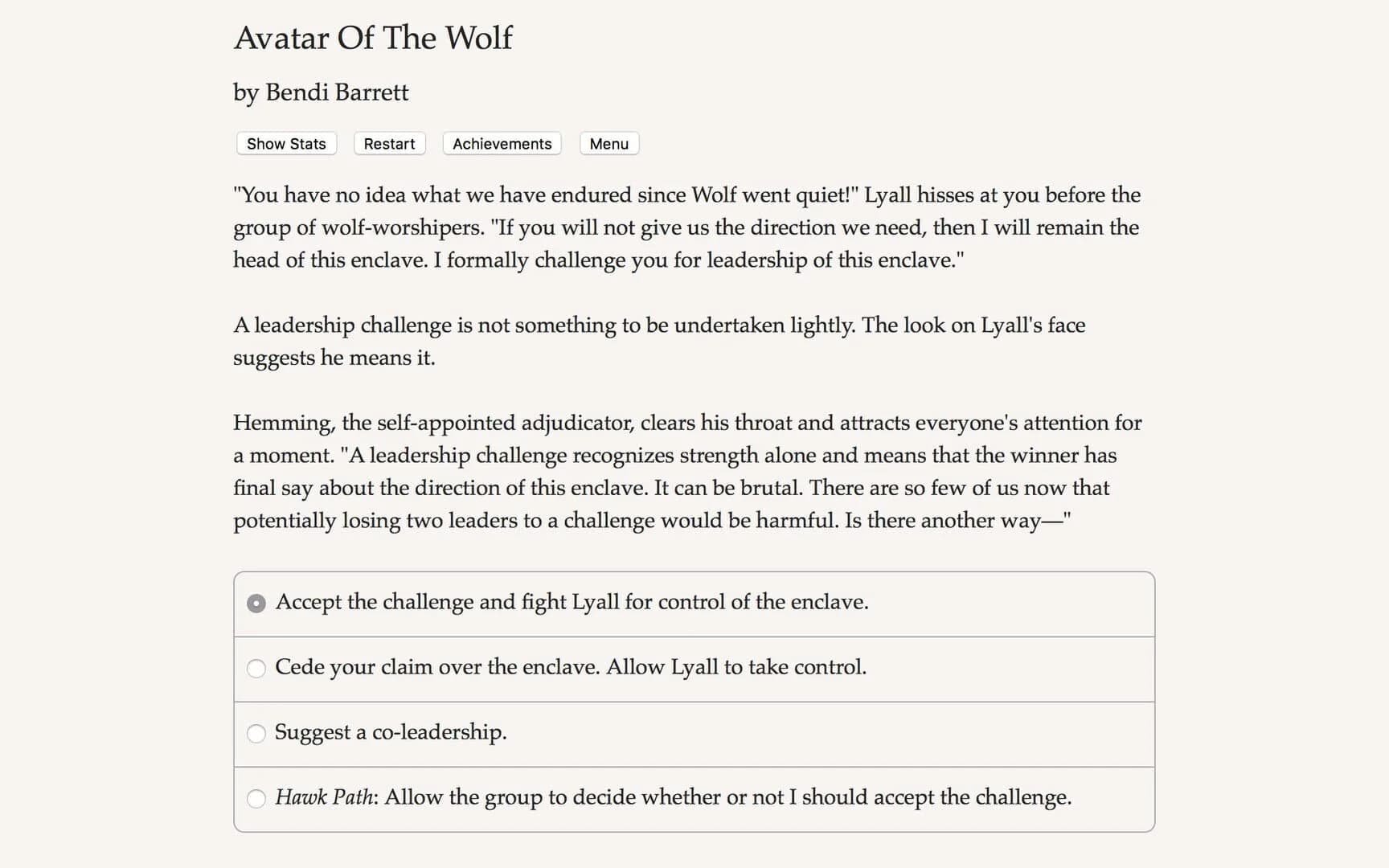Viewport: 1389px width, 868px height.
Task: Open the Menu
Action: tap(608, 143)
